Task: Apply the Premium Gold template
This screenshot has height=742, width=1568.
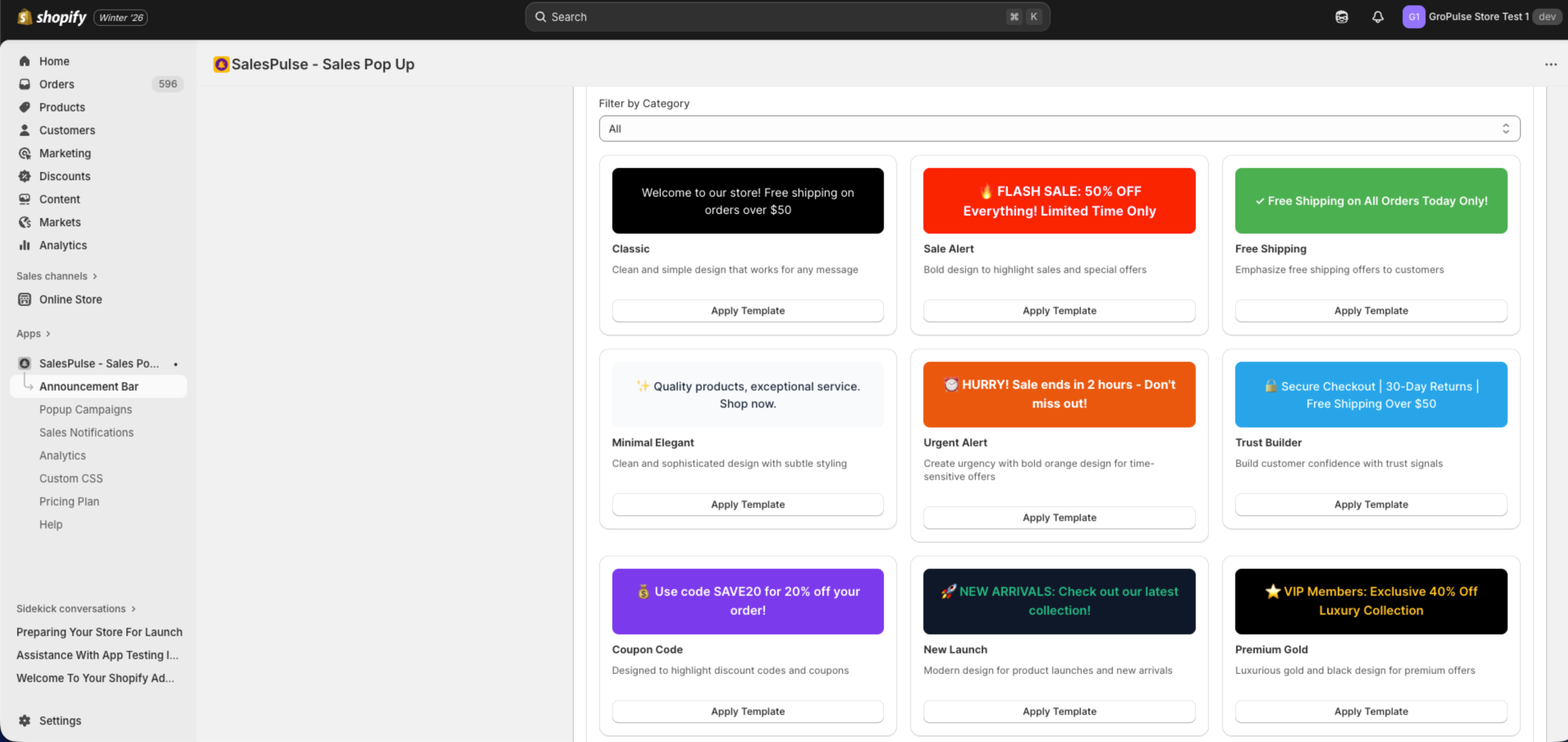Action: tap(1370, 711)
